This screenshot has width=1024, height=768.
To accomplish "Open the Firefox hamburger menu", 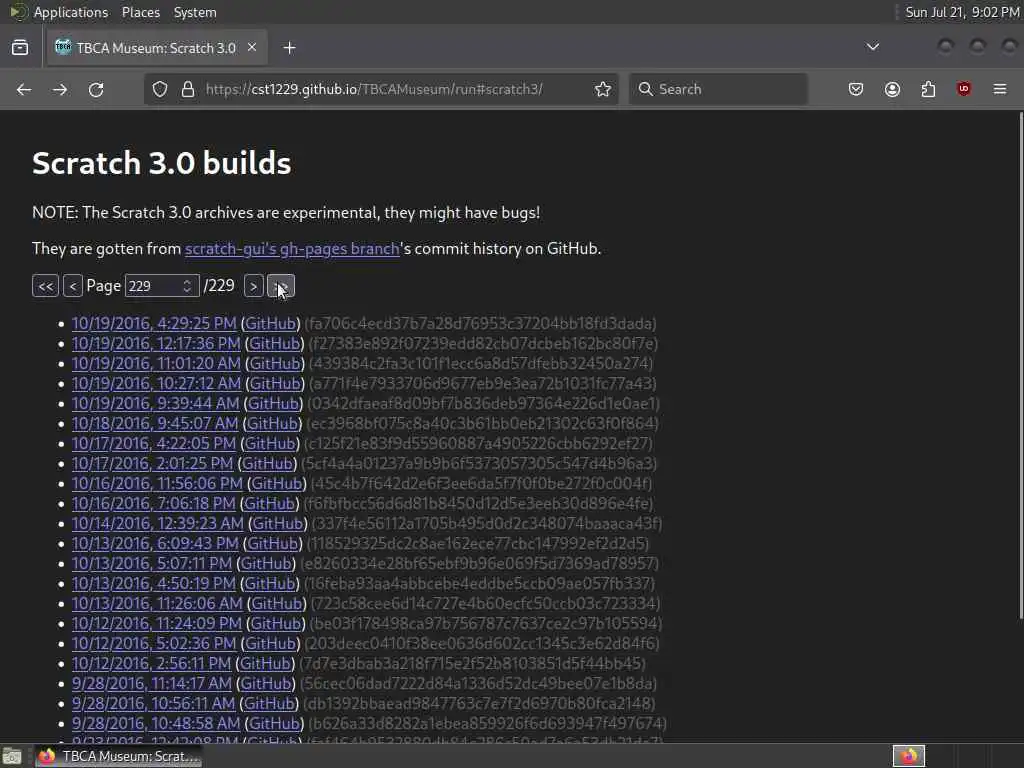I will pyautogui.click(x=1000, y=89).
